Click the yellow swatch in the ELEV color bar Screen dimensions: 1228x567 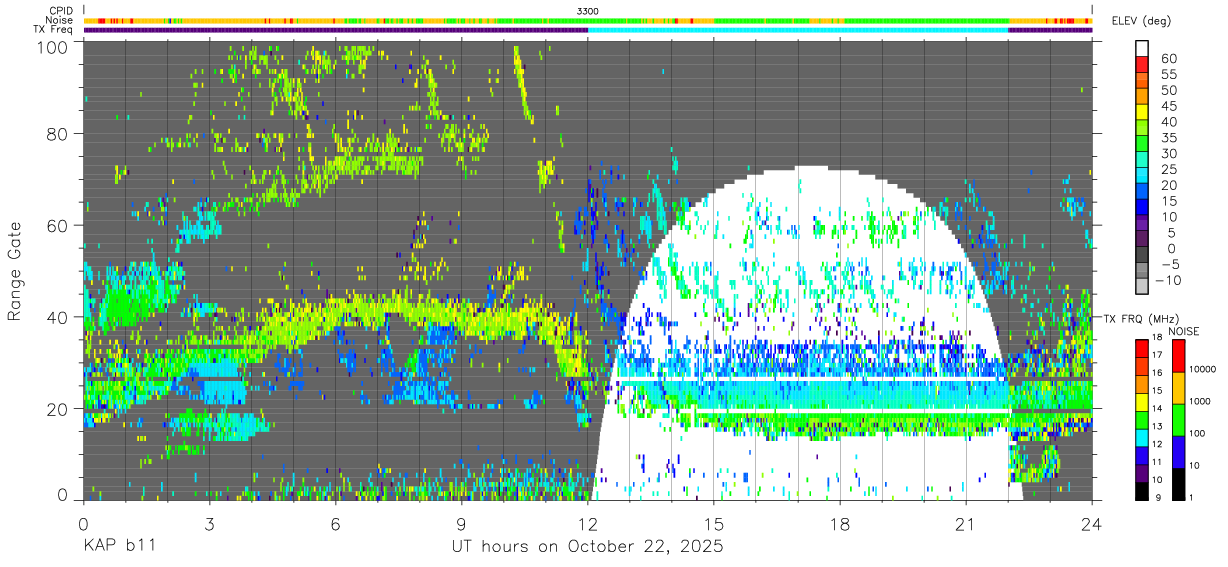(1142, 110)
